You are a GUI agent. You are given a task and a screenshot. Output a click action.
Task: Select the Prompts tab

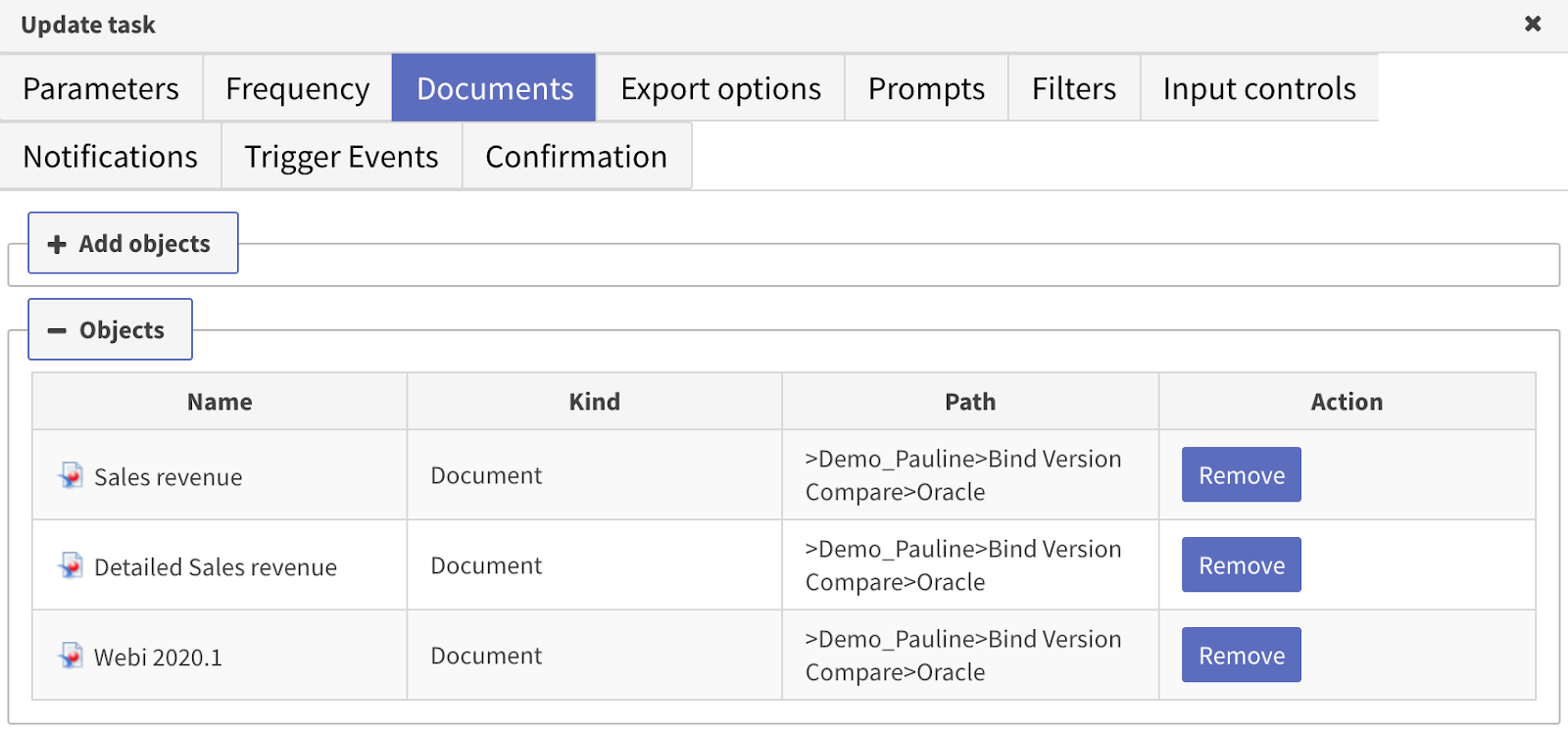pyautogui.click(x=924, y=88)
